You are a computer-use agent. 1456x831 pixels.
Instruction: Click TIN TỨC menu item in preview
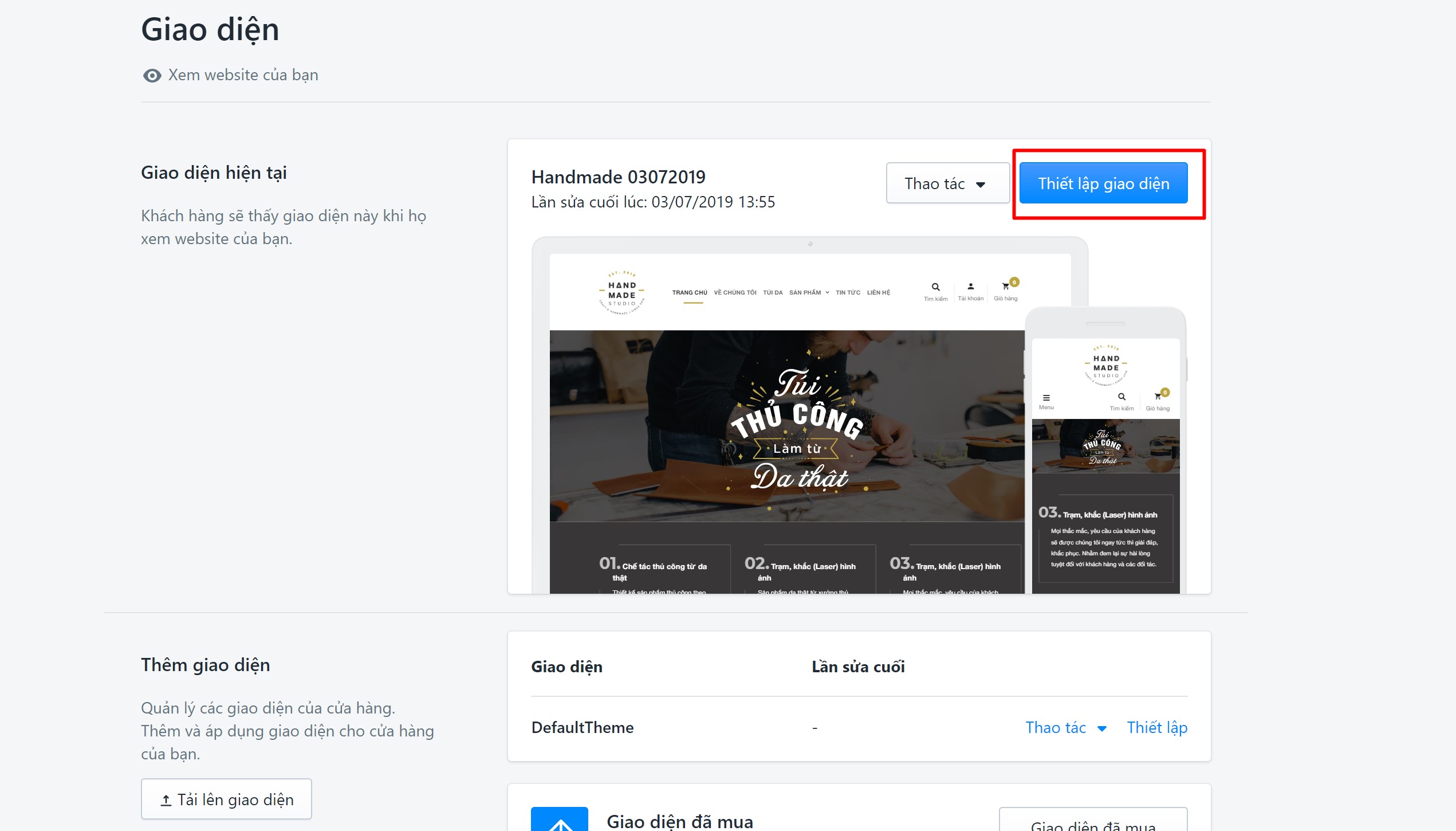pos(848,292)
